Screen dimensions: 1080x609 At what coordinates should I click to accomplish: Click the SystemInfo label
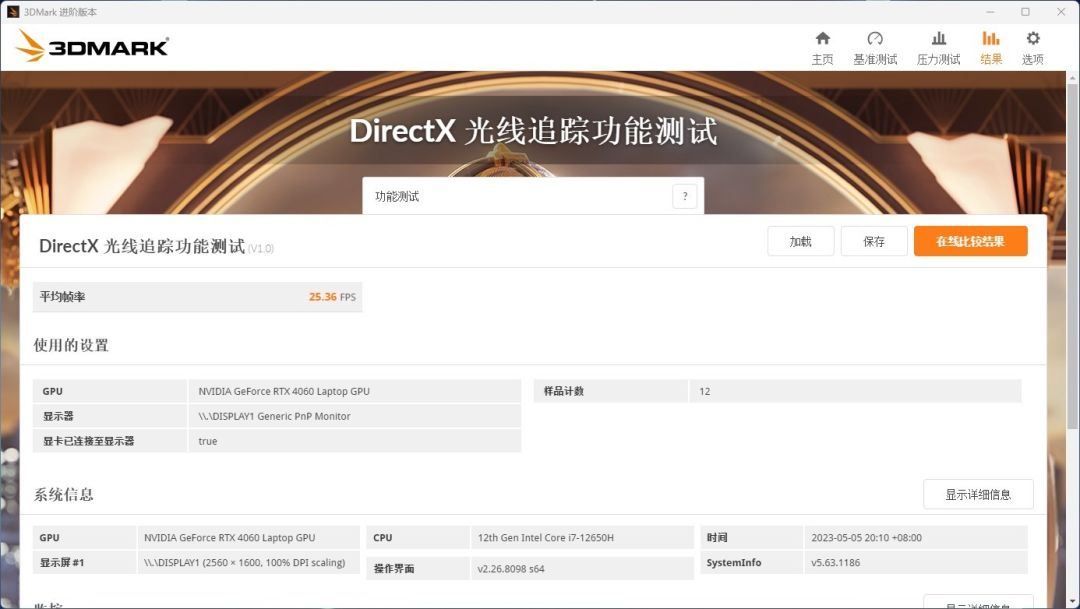tap(734, 562)
